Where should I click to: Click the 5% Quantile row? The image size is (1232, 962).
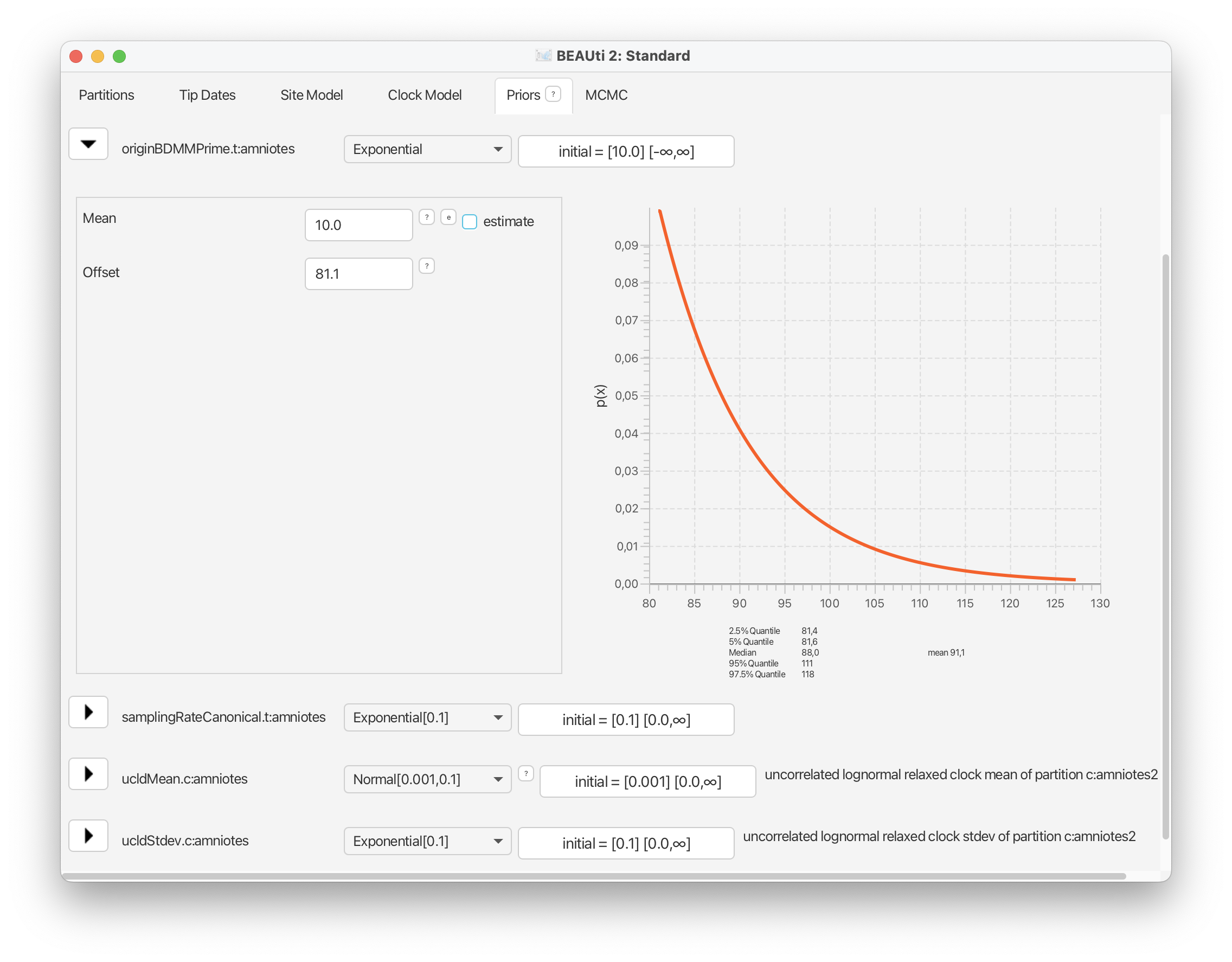[773, 642]
